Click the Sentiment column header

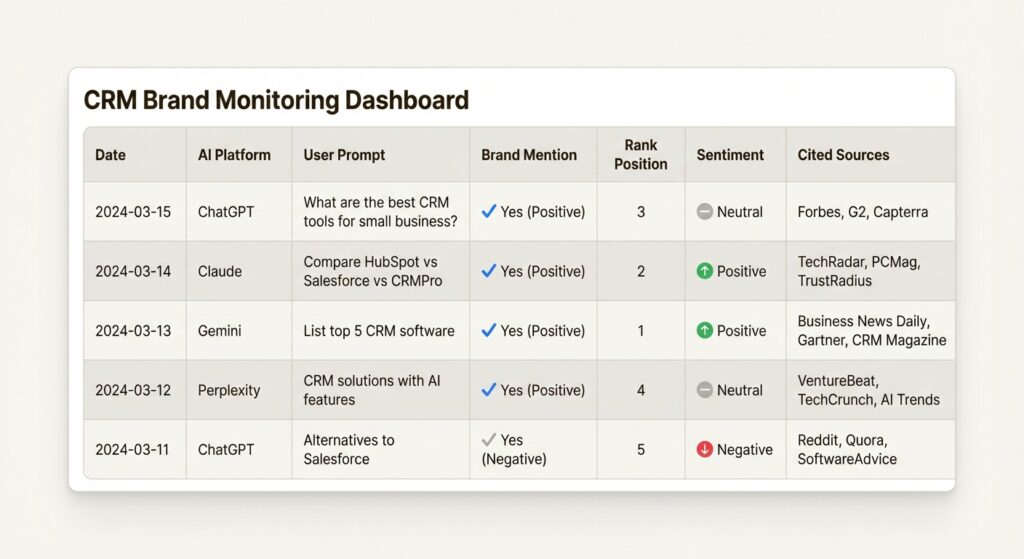pos(730,155)
